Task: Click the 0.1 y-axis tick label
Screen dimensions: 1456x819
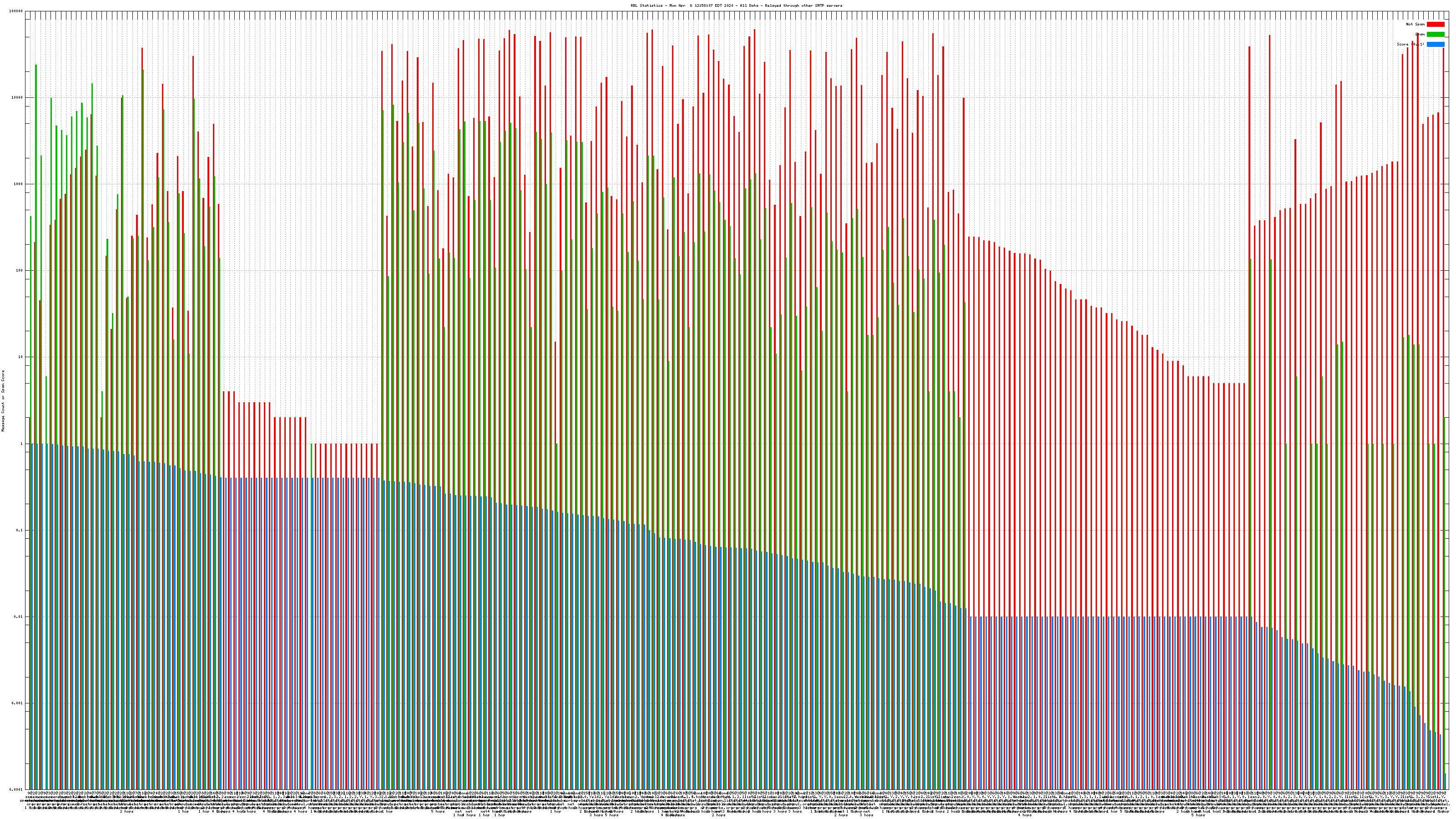Action: pos(19,530)
